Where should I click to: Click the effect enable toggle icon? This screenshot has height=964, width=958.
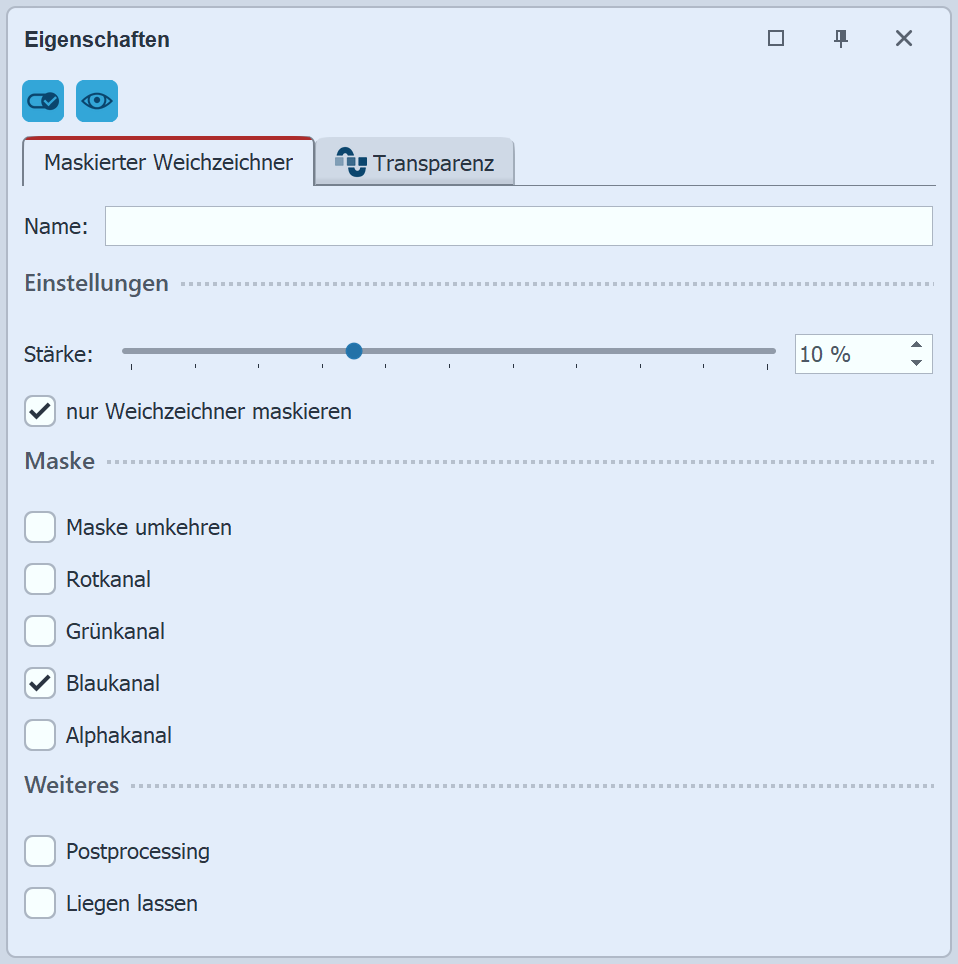pos(43,101)
